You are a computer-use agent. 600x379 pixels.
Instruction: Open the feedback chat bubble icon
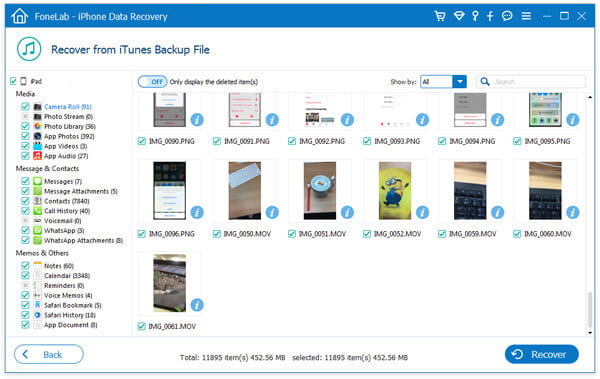[x=507, y=16]
